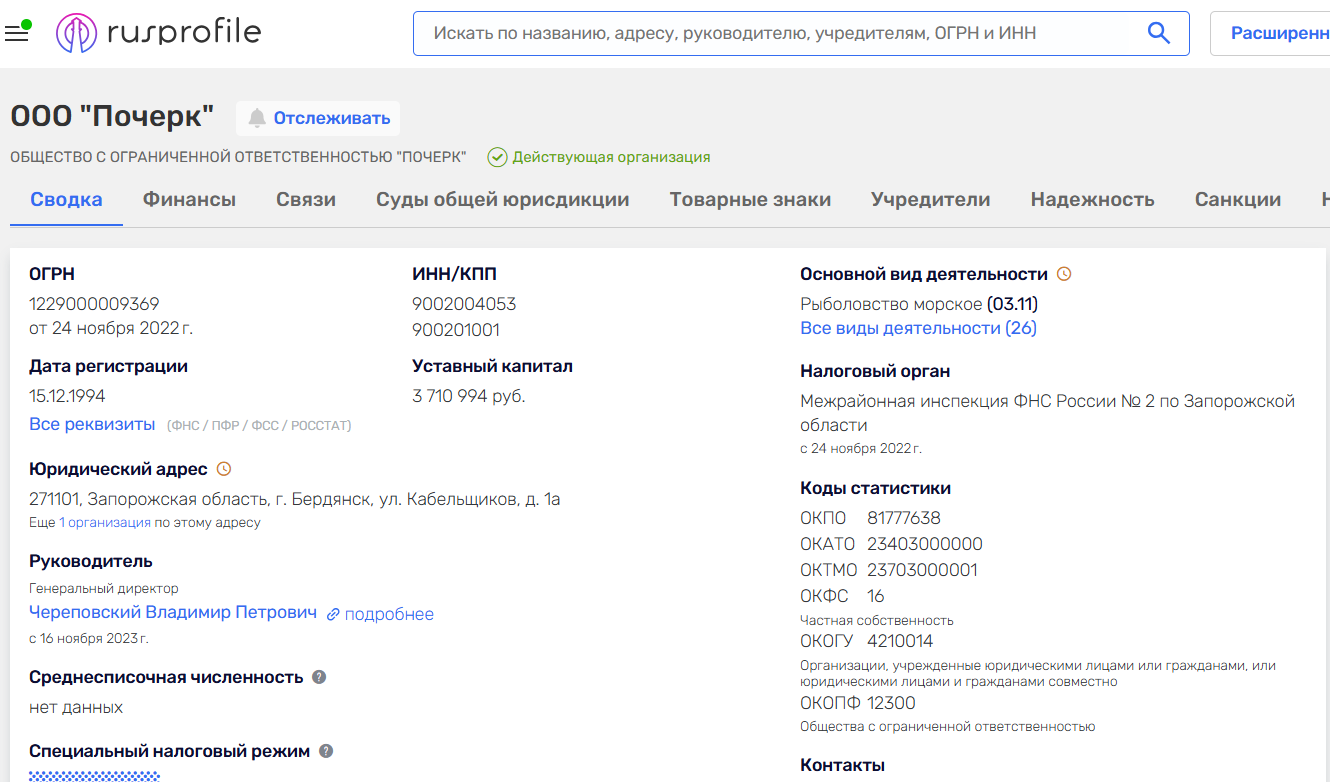Click clock icon beside Основной вид деятельности
This screenshot has height=782, width=1330.
1064,274
